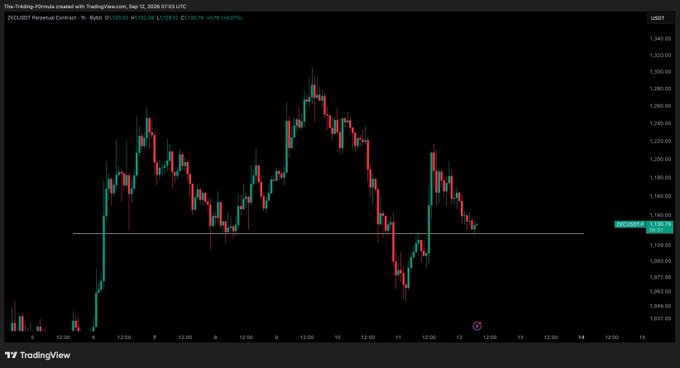Click the 1,220.00 price axis label
This screenshot has height=368, width=680.
click(x=660, y=141)
